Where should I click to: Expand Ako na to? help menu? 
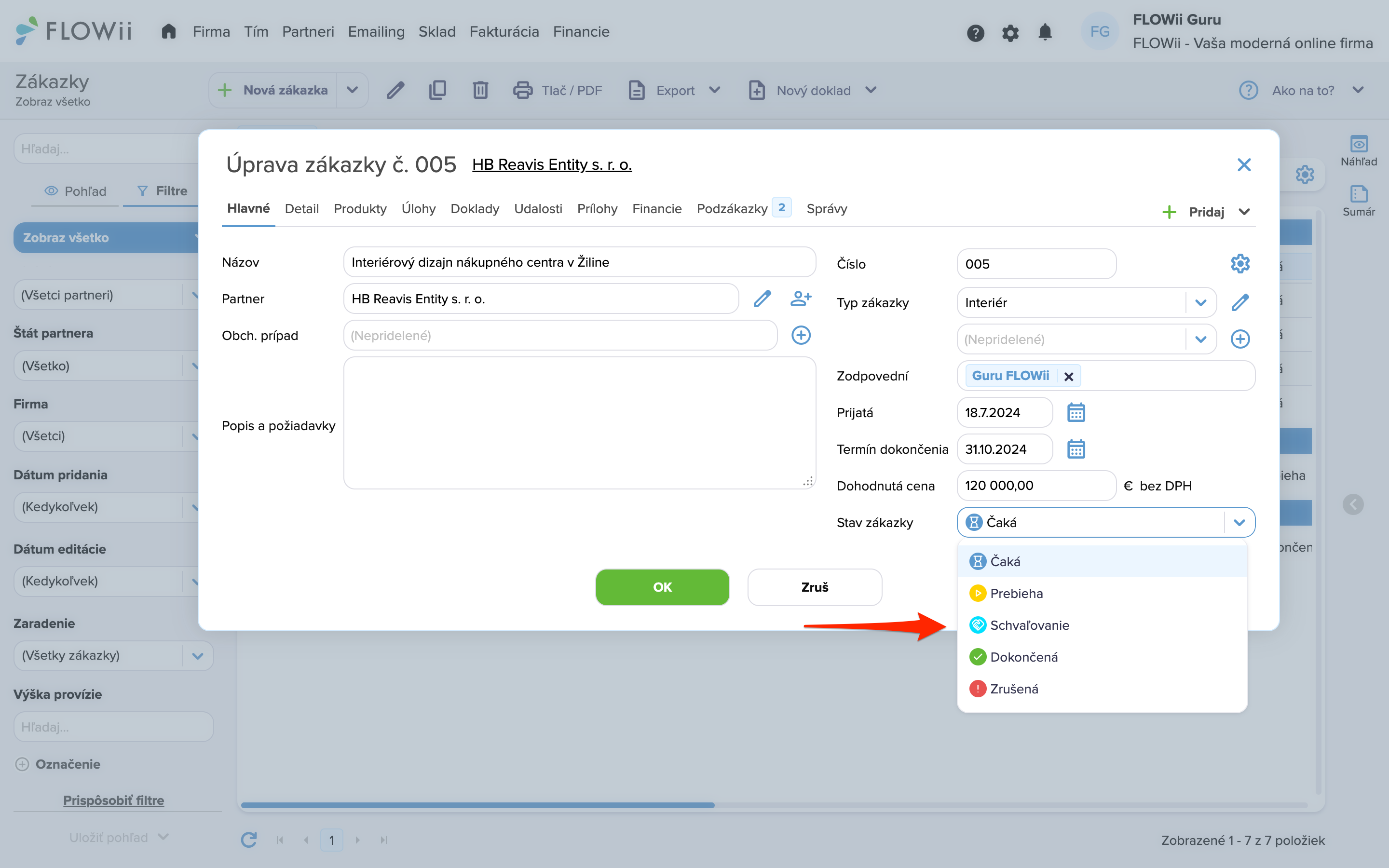click(1358, 90)
